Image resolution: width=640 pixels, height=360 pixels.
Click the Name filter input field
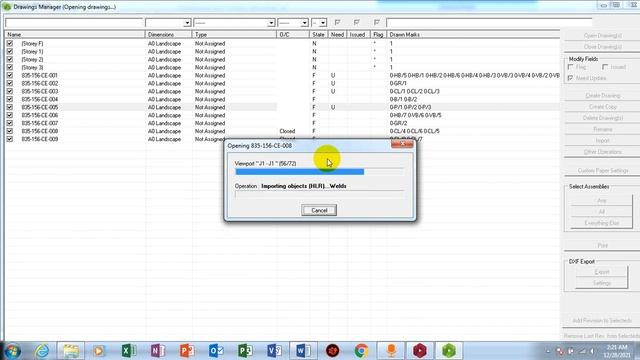click(x=74, y=23)
